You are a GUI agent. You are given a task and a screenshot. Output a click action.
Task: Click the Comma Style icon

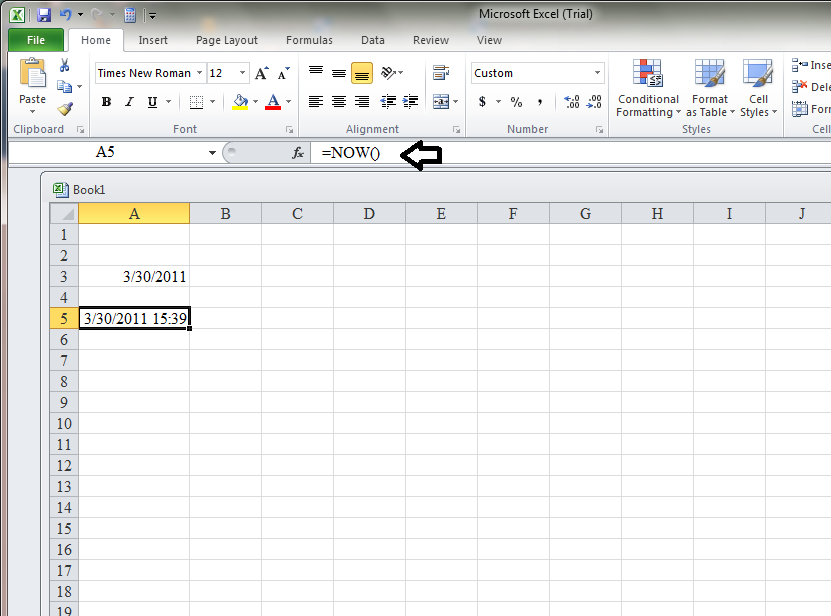pos(539,102)
